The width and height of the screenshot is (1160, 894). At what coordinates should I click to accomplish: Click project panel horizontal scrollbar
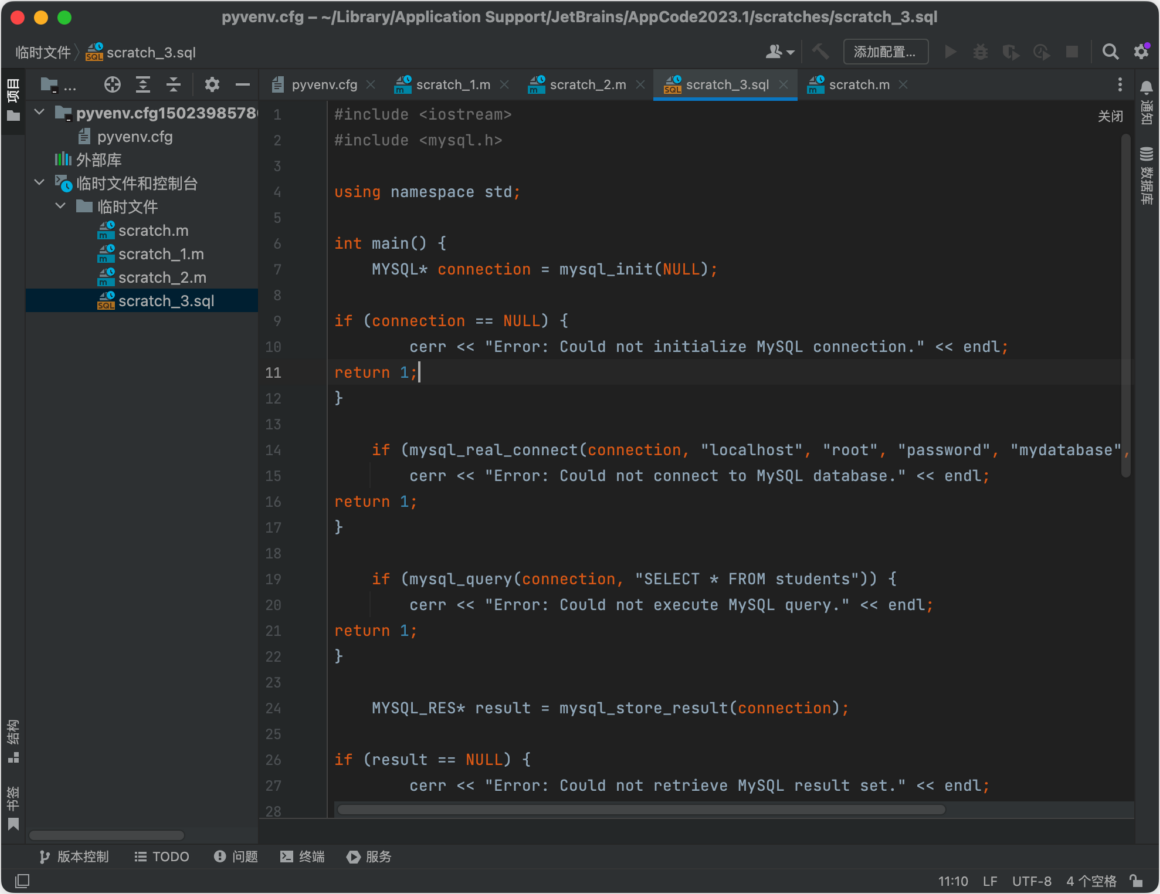coord(107,836)
